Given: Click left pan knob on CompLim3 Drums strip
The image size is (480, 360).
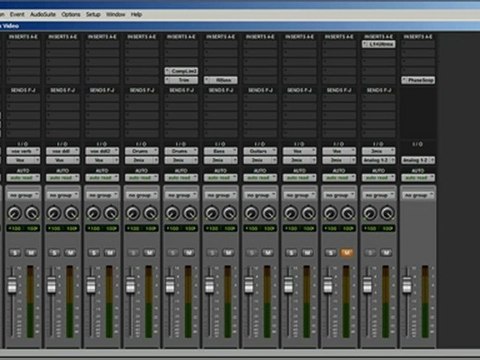Looking at the screenshot, I should click(172, 213).
